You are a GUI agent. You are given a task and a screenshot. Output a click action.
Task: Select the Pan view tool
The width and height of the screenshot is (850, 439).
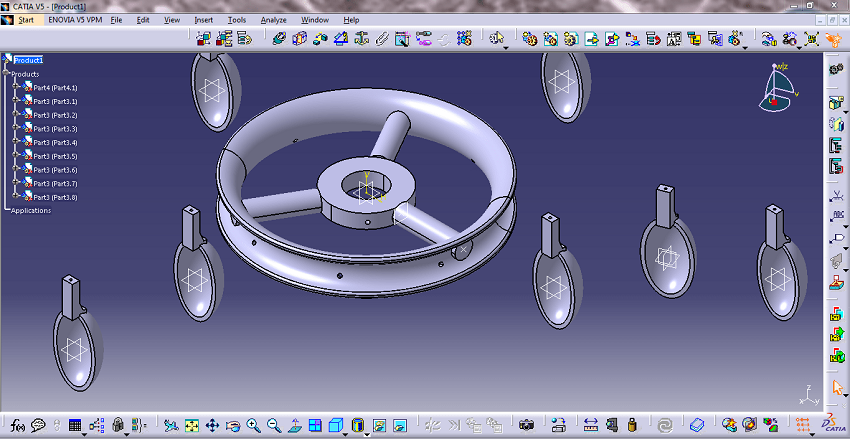pos(212,424)
